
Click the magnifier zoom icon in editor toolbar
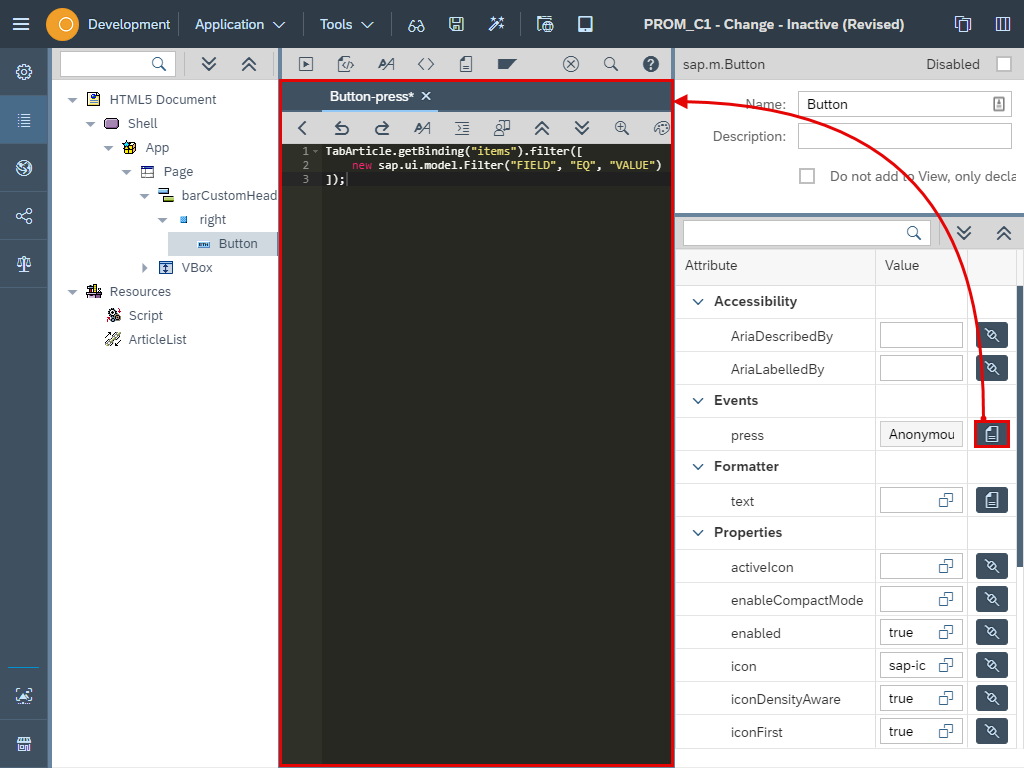pos(621,128)
